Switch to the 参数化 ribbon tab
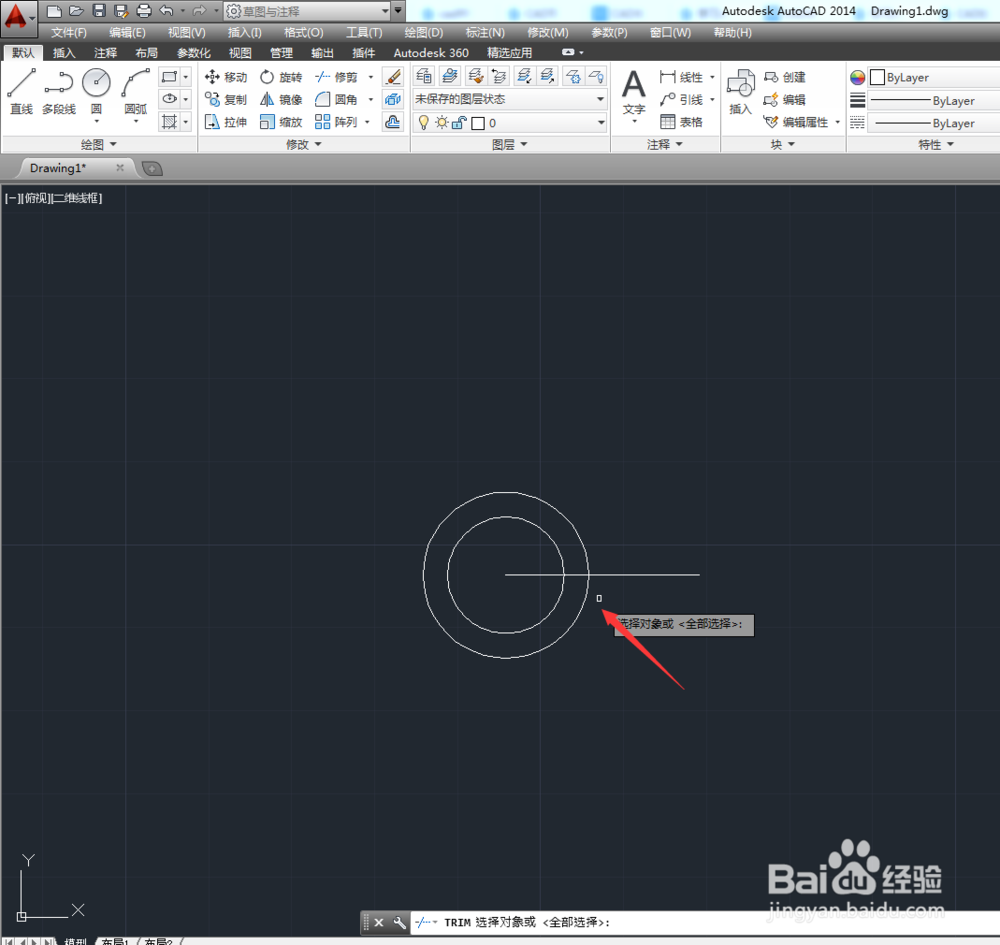The height and width of the screenshot is (945, 1000). pyautogui.click(x=193, y=53)
